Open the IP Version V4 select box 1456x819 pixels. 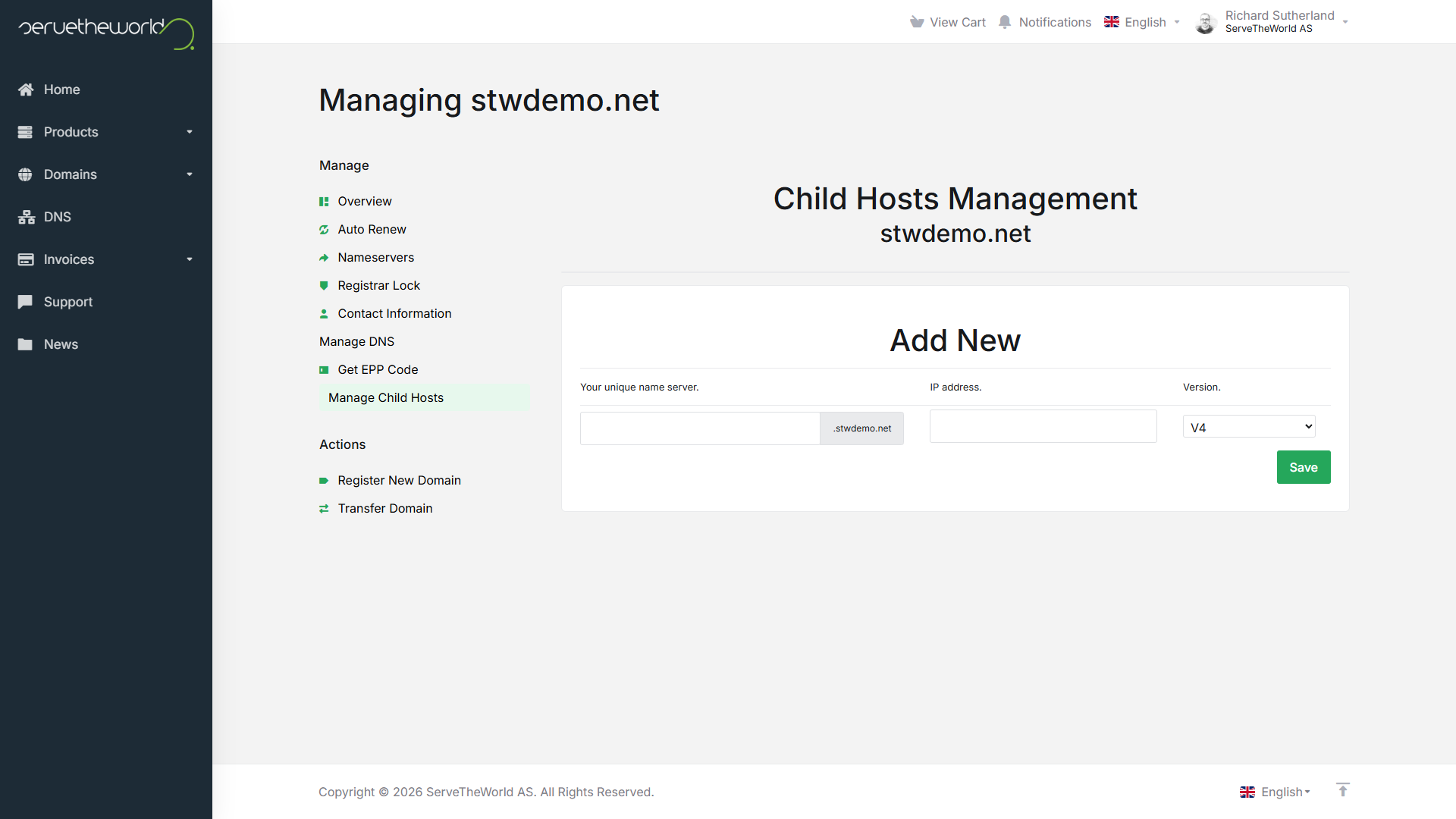(x=1249, y=427)
